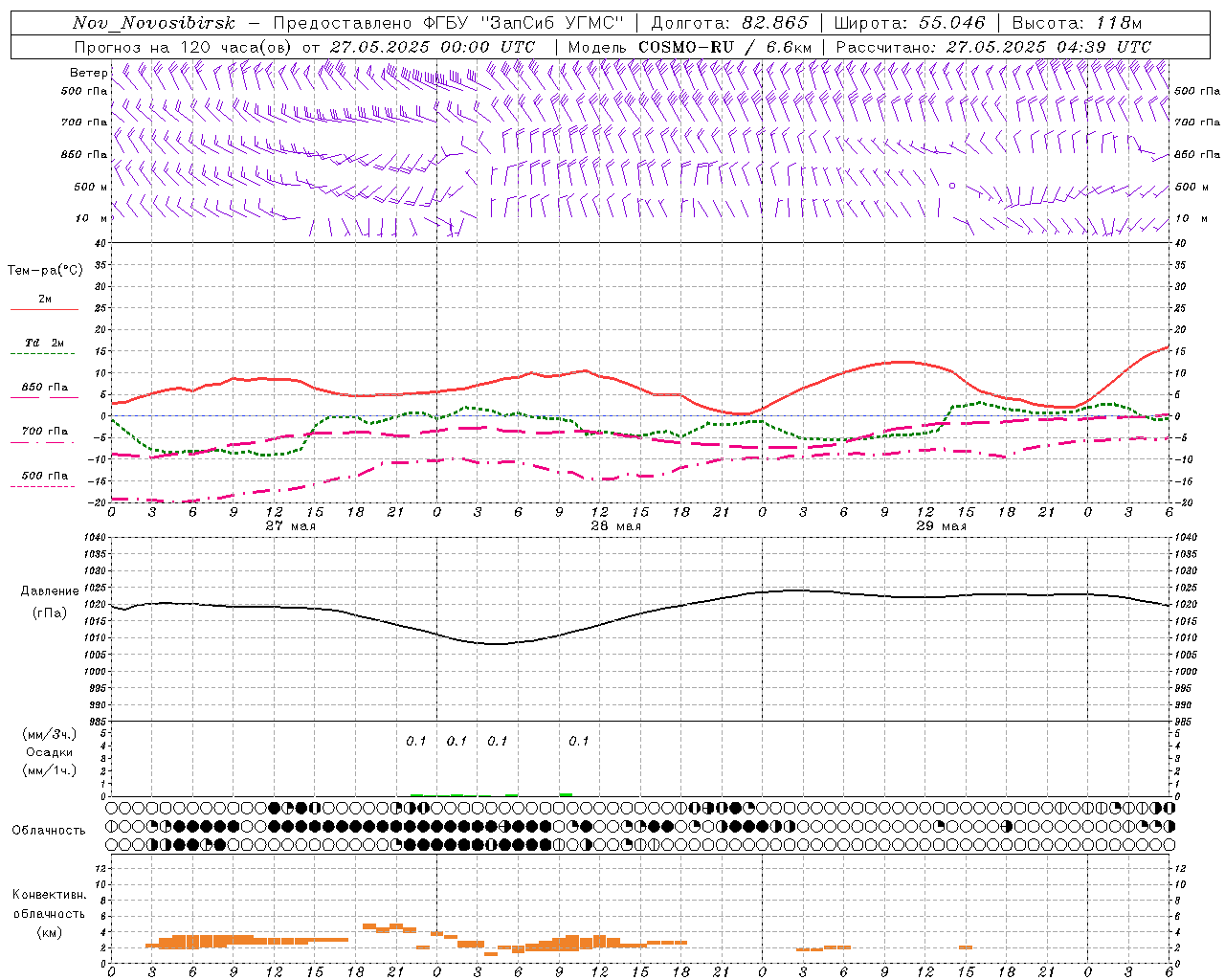
Task: Click the line sample under 700 гПа temperature legend
Action: [x=42, y=442]
